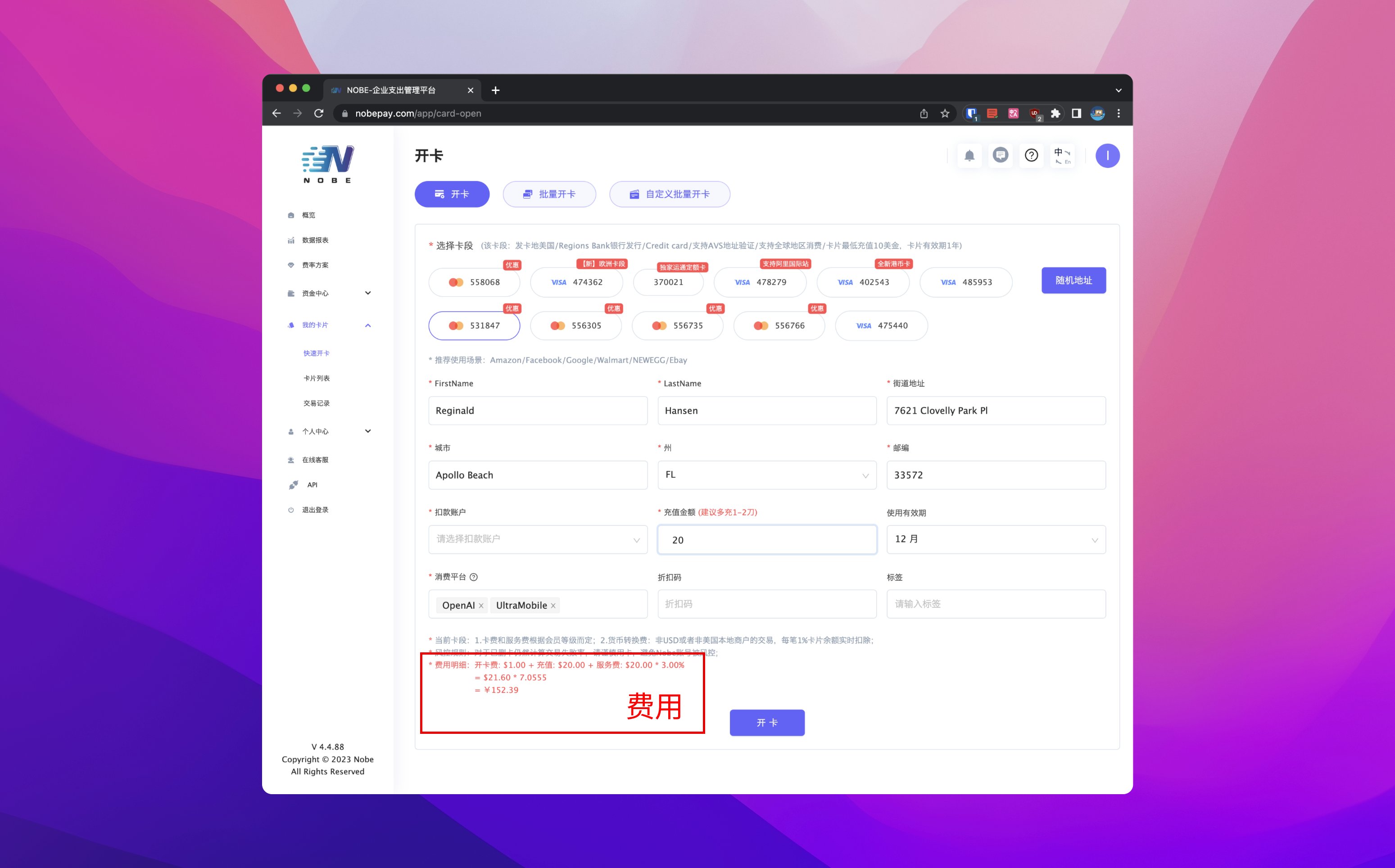
Task: Remove the OpenAI tag
Action: (481, 606)
